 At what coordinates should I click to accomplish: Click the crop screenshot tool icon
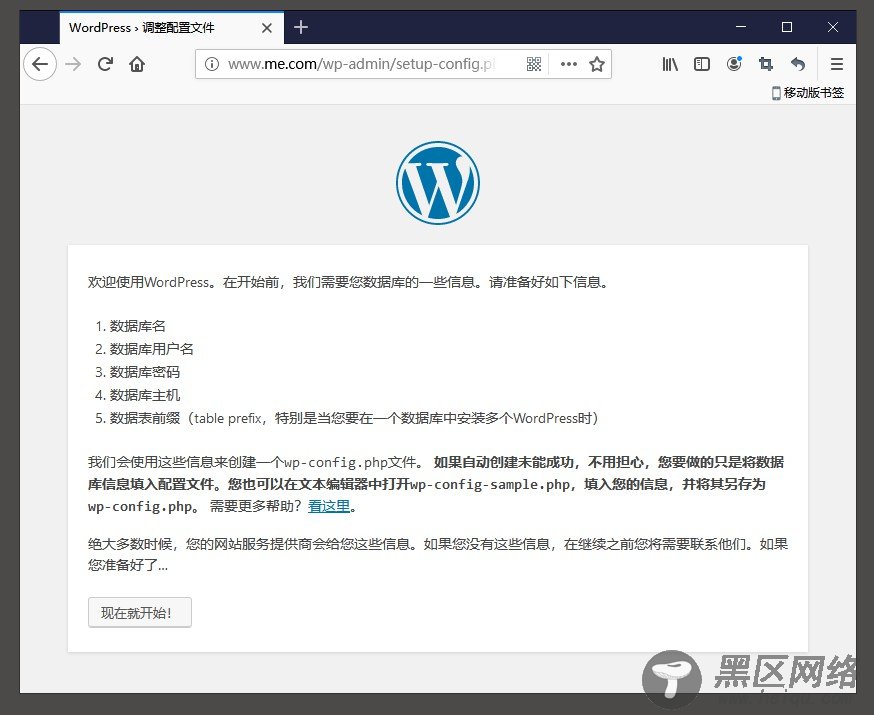tap(766, 64)
